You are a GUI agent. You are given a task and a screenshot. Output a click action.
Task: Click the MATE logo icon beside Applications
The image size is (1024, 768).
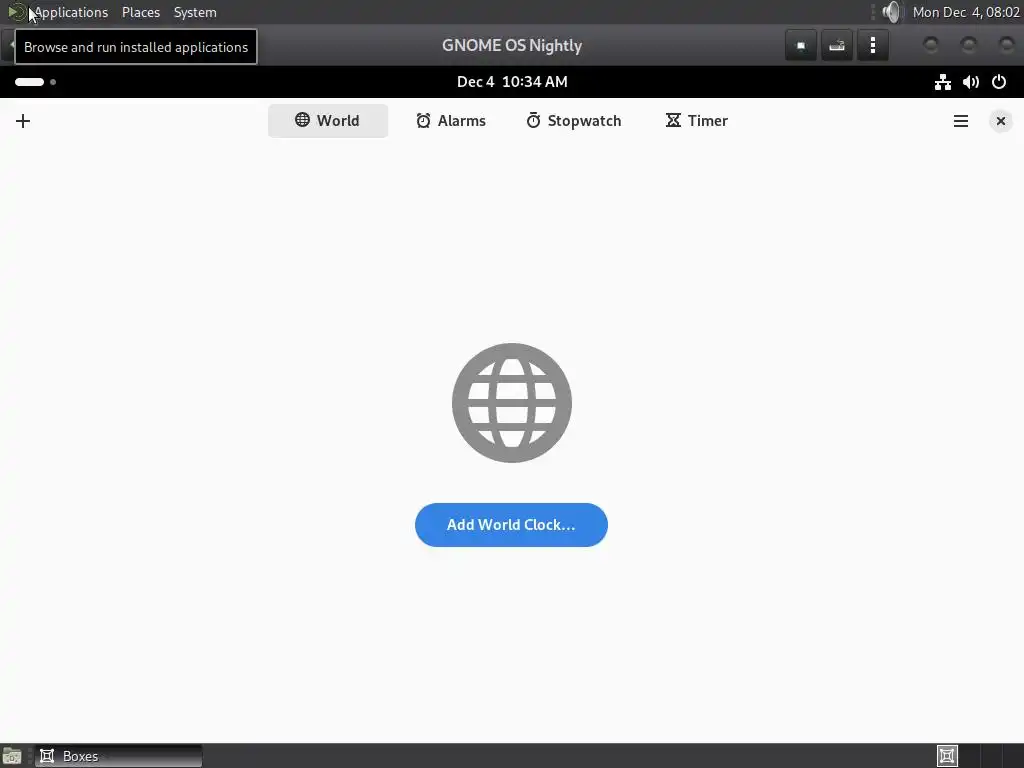(16, 12)
